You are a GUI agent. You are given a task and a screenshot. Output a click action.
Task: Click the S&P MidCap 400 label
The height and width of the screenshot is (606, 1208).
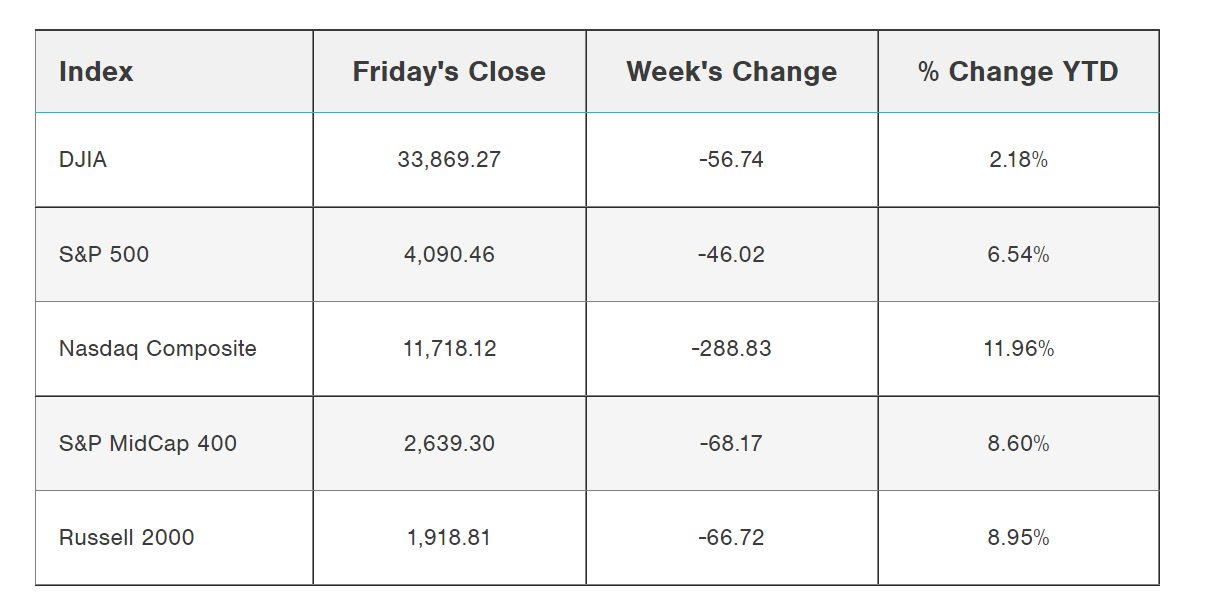pos(148,443)
